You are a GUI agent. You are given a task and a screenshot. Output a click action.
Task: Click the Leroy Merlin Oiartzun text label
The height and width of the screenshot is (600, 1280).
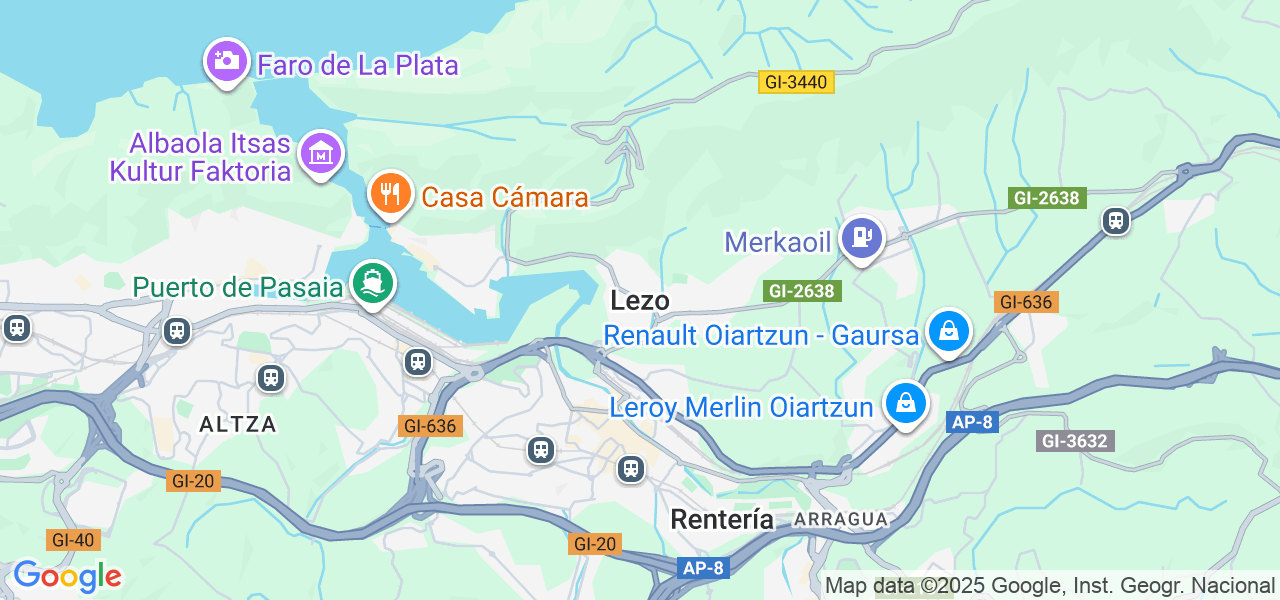point(742,408)
